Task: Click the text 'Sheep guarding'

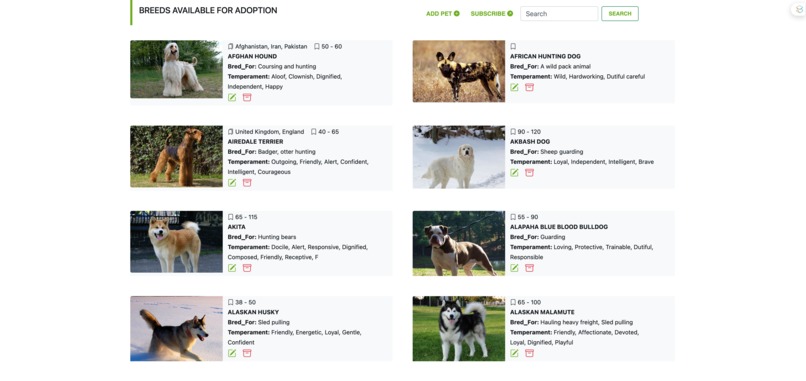Action: pyautogui.click(x=562, y=152)
